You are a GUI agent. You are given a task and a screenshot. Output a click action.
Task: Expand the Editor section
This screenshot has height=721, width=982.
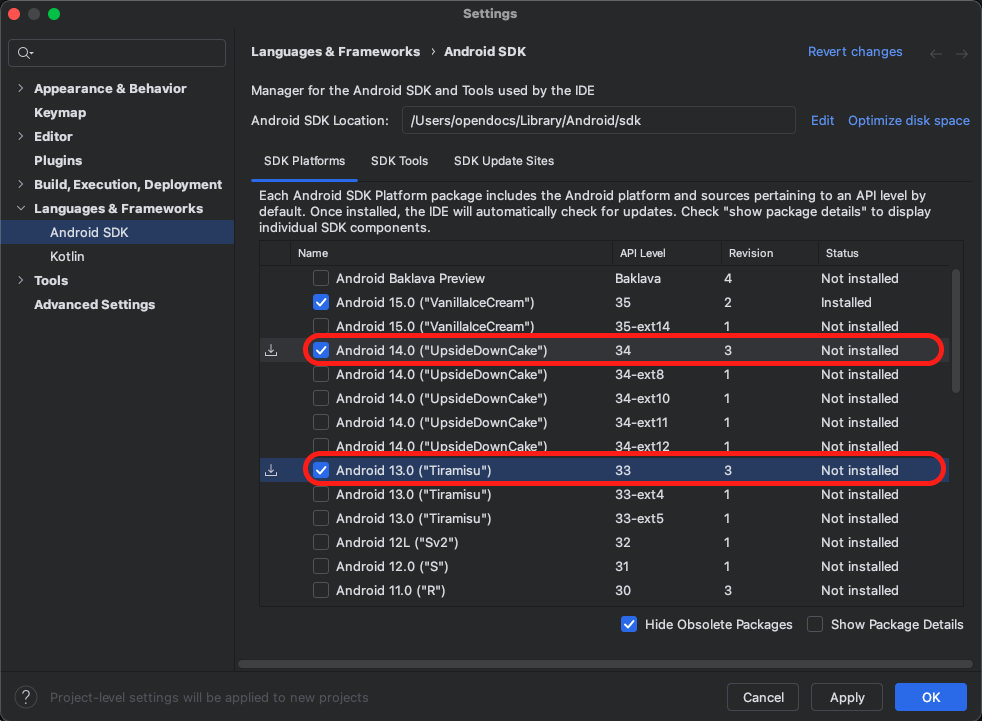click(x=21, y=136)
